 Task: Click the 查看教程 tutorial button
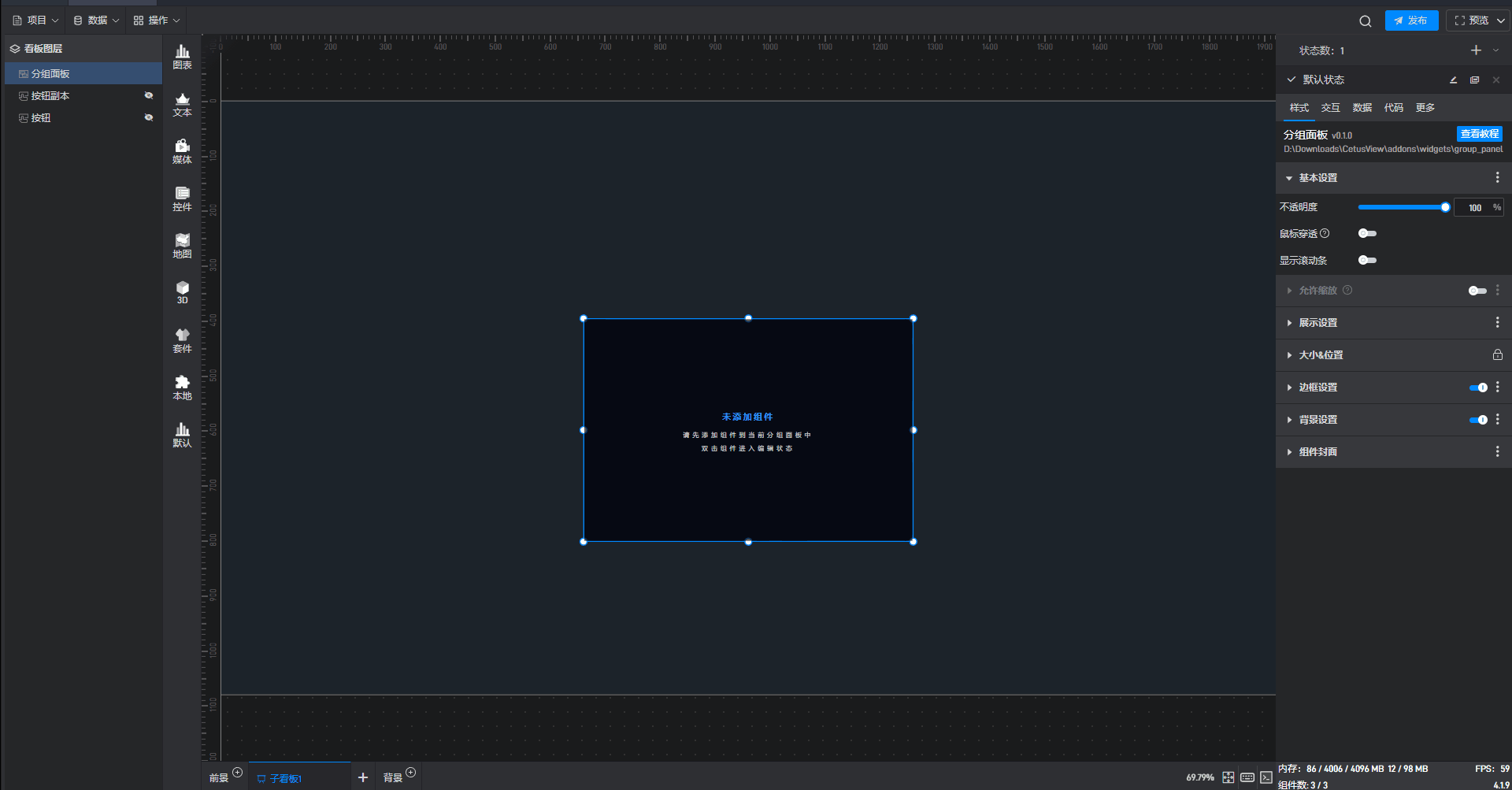1479,134
